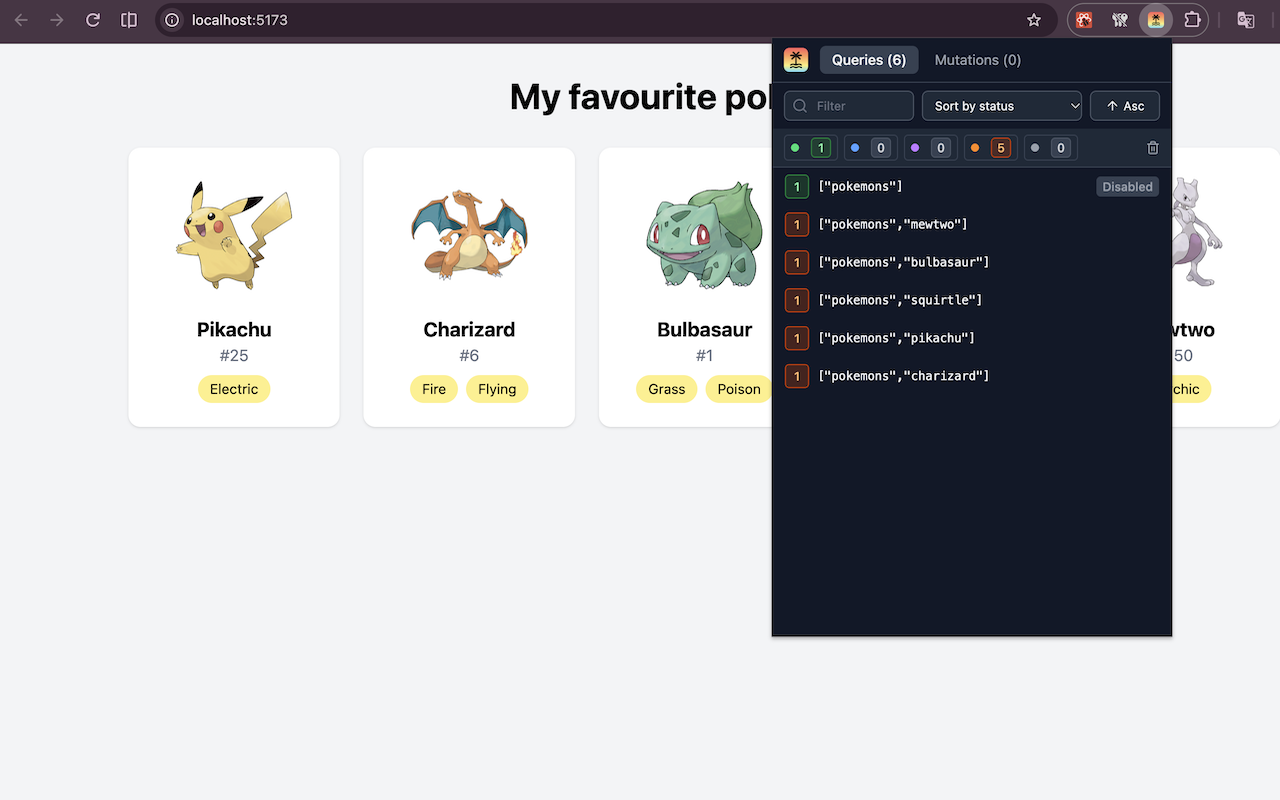The height and width of the screenshot is (800, 1280).
Task: Click the Pikachu card name
Action: (234, 330)
